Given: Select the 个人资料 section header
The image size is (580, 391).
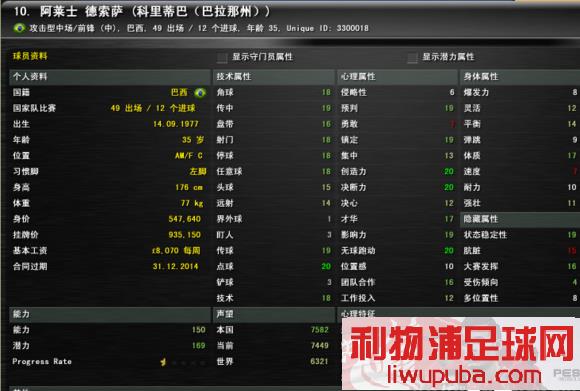Looking at the screenshot, I should [x=110, y=77].
